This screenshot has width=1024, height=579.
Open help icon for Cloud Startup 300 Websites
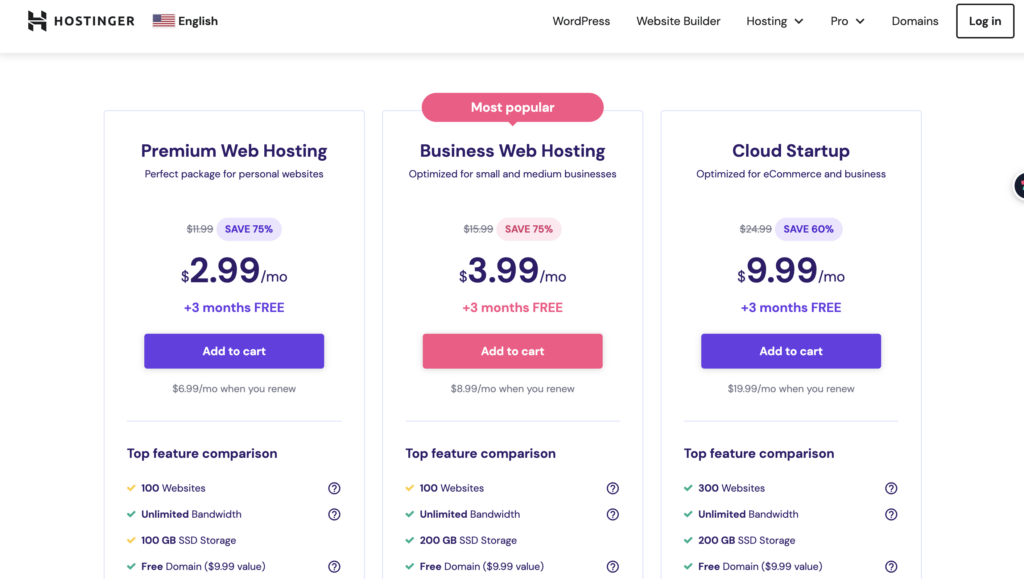[x=891, y=488]
